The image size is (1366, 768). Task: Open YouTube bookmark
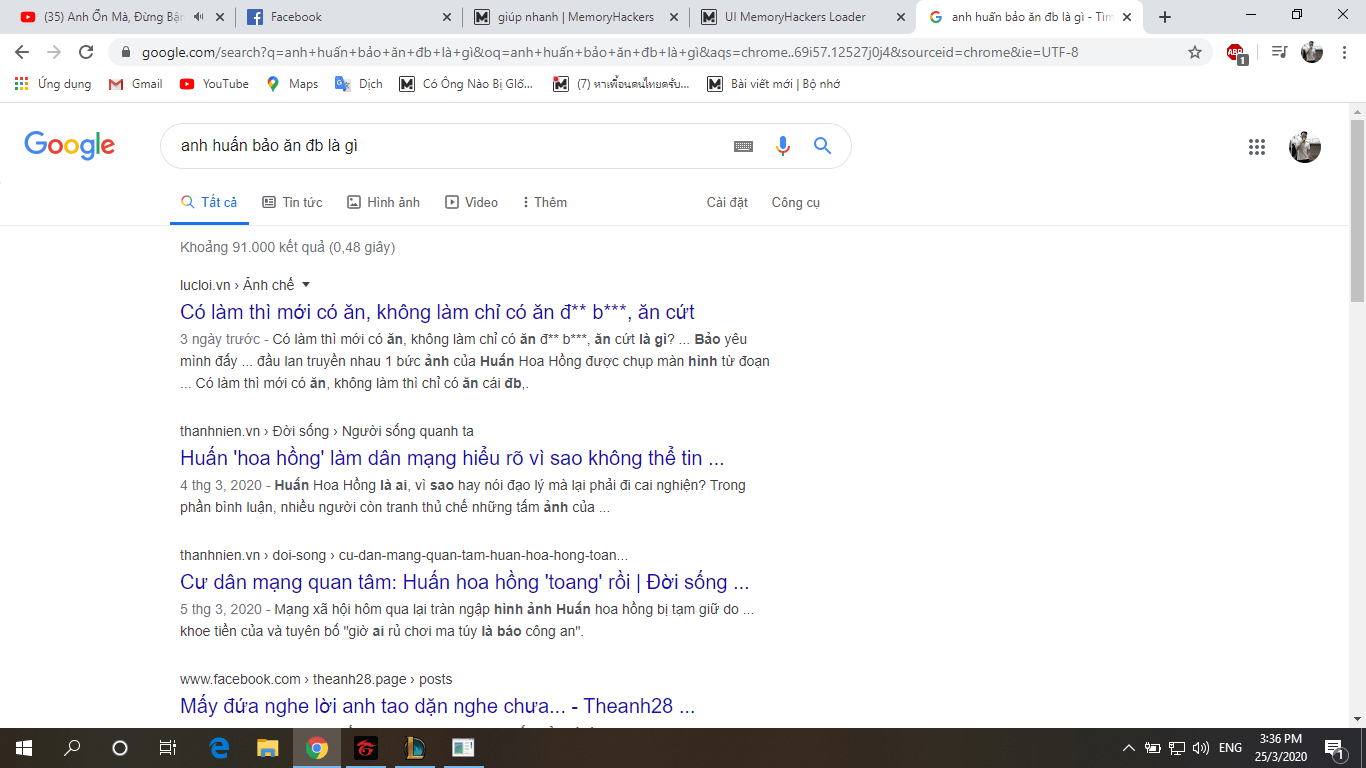(x=214, y=84)
